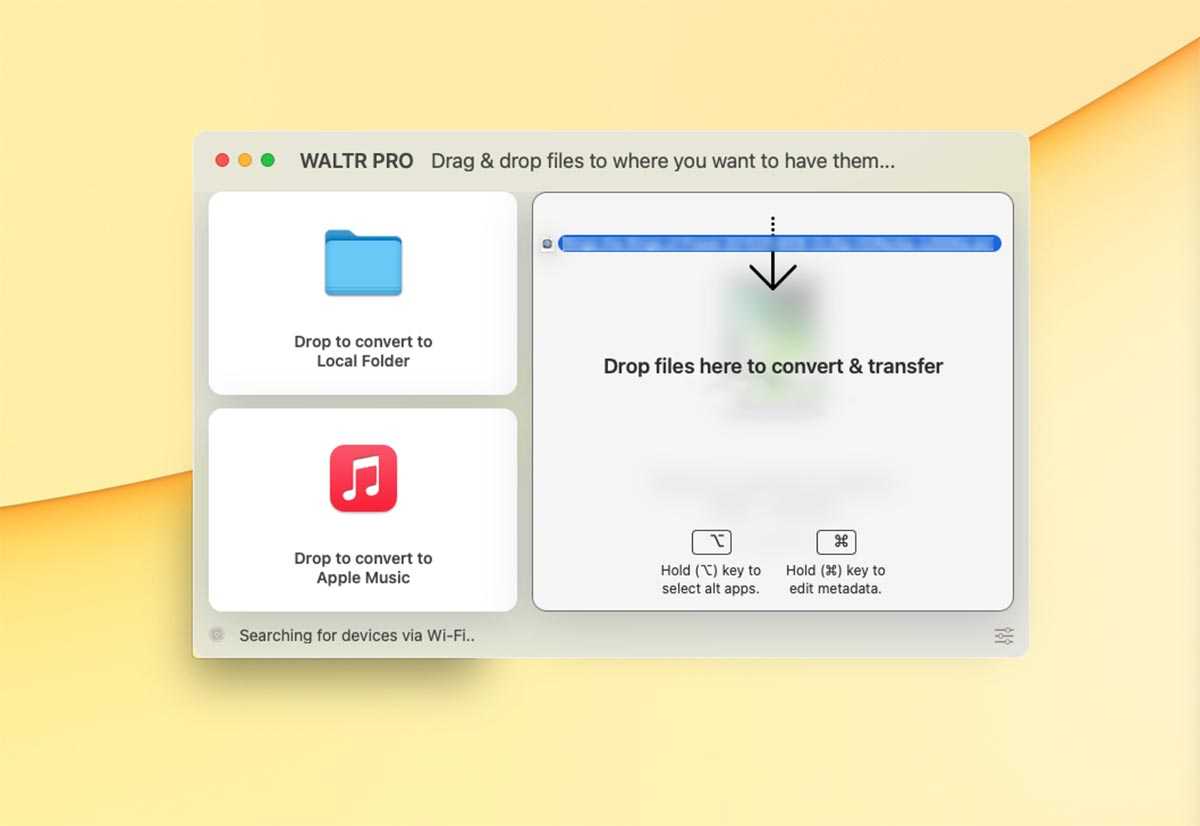
Task: Click 'Hold (⌘) key to edit metadata' hint
Action: tap(836, 579)
